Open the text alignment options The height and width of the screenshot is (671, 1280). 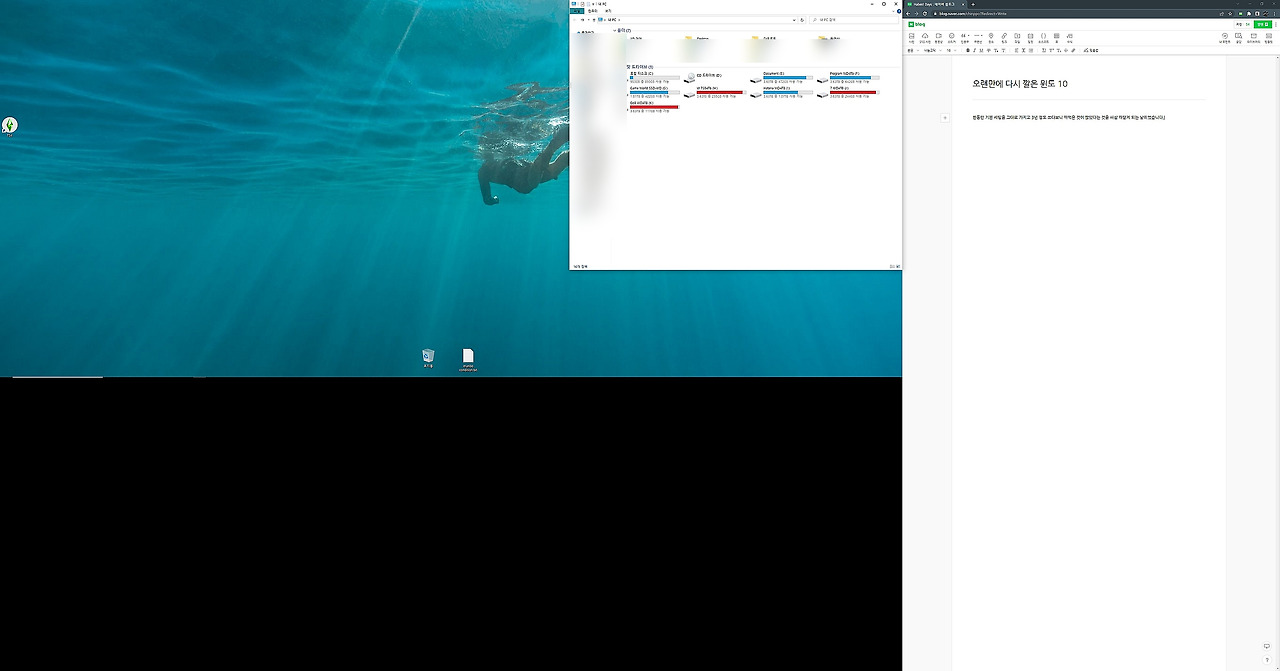(x=1016, y=50)
